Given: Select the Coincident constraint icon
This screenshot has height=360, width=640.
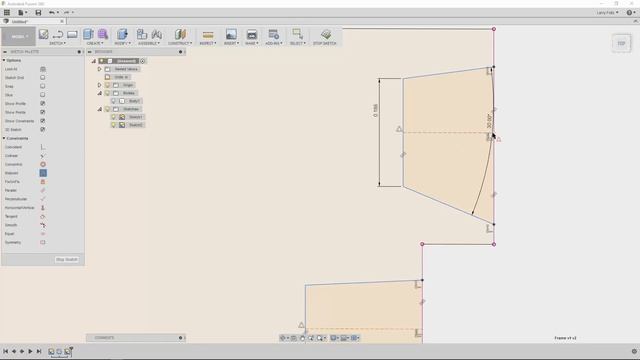Looking at the screenshot, I should coord(43,147).
